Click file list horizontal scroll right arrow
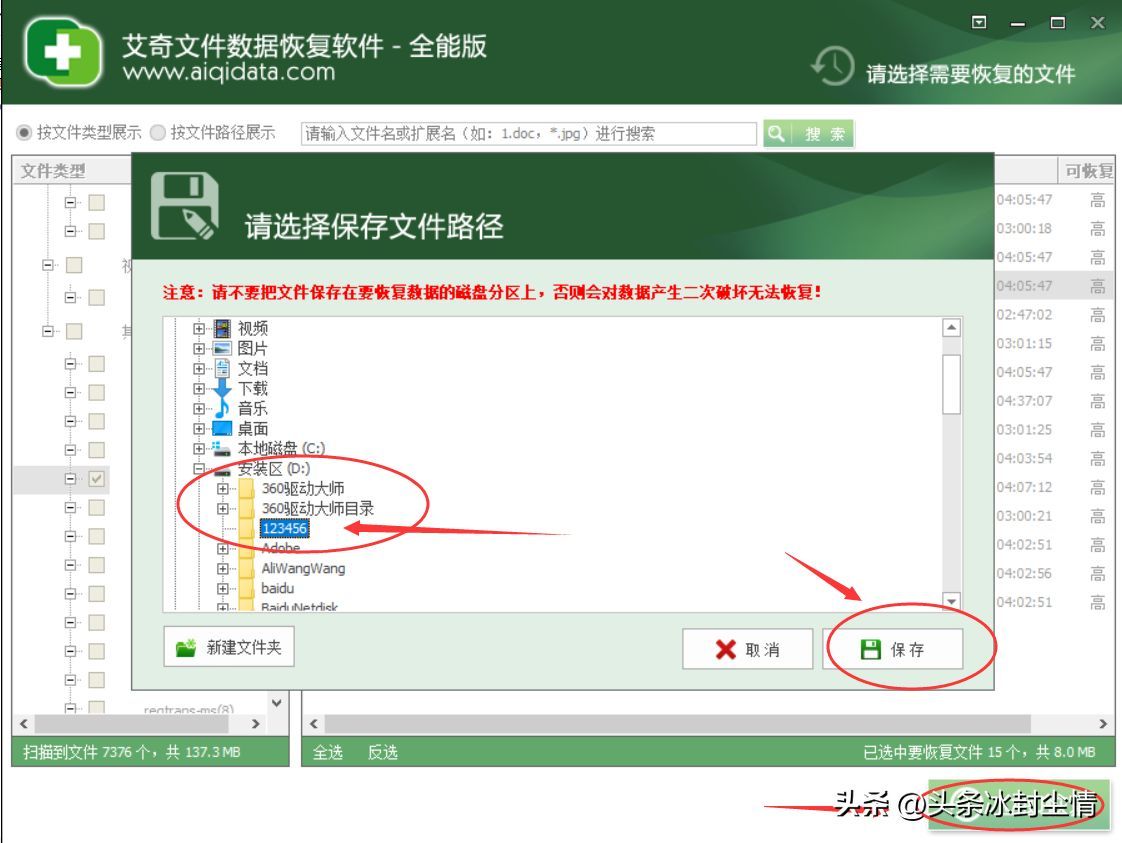Screen dimensions: 1122x843 [1103, 723]
